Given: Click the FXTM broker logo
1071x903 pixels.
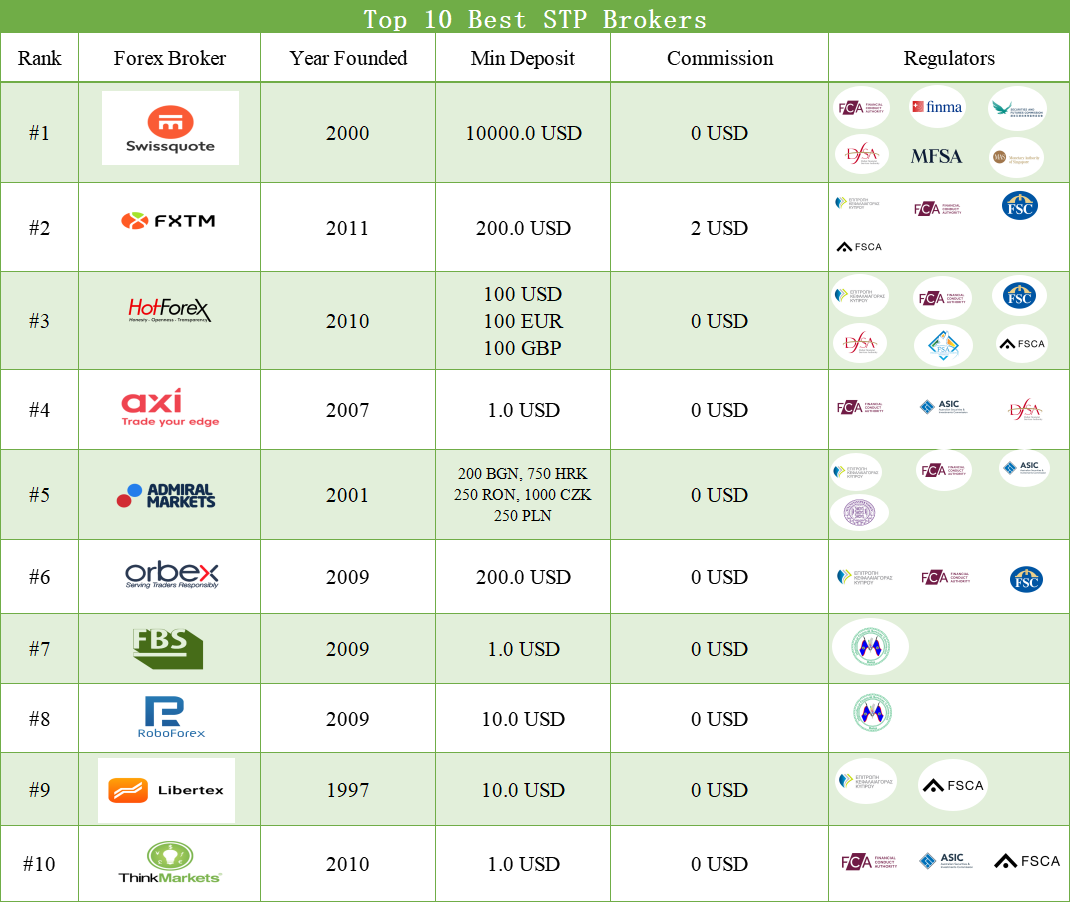Looking at the screenshot, I should (x=168, y=221).
